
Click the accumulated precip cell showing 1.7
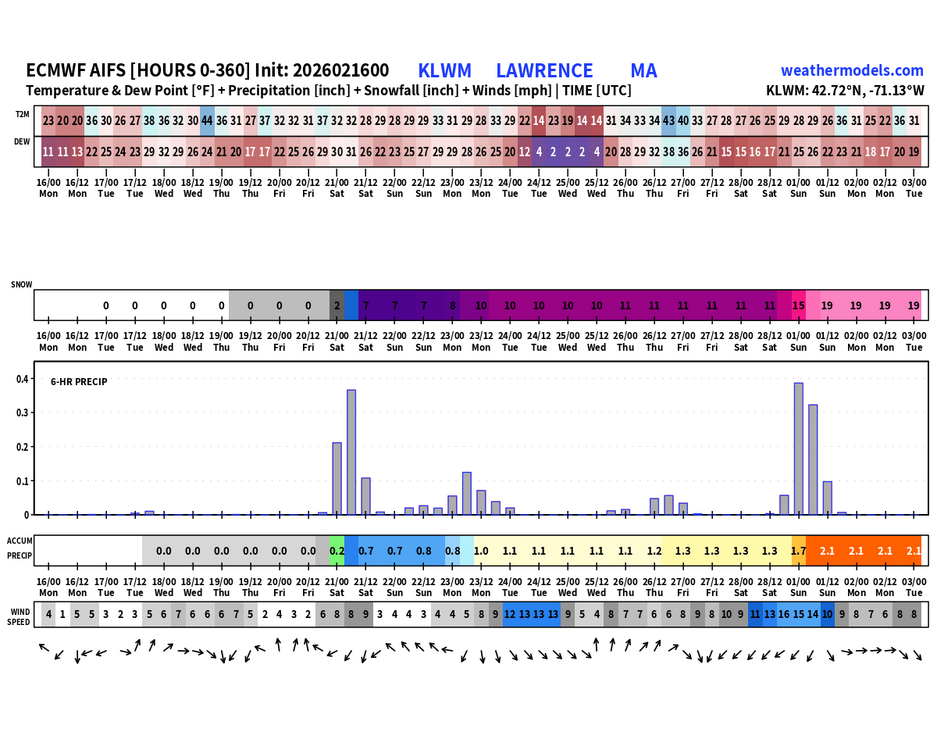point(798,550)
